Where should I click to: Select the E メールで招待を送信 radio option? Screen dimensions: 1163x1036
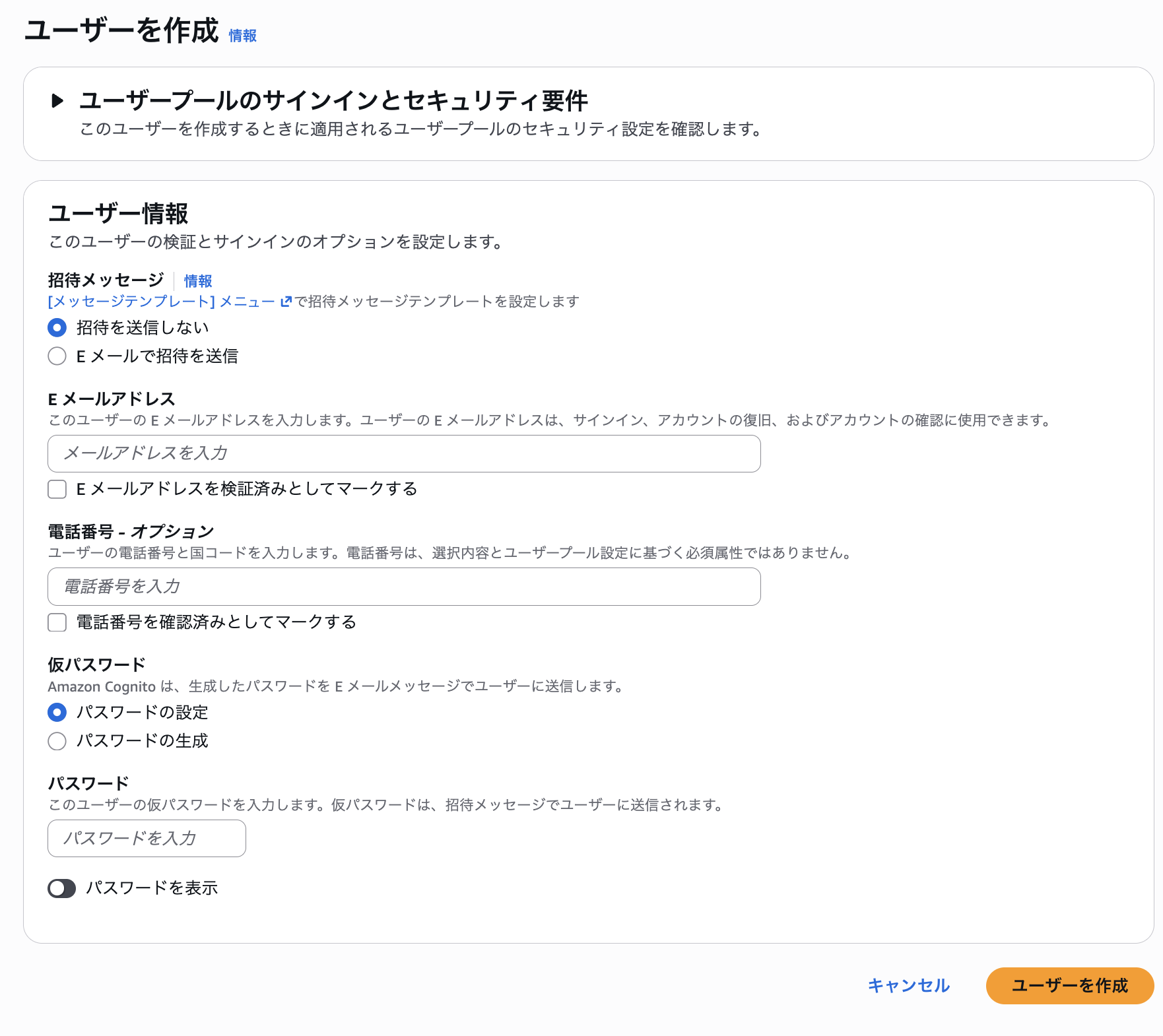pos(57,356)
